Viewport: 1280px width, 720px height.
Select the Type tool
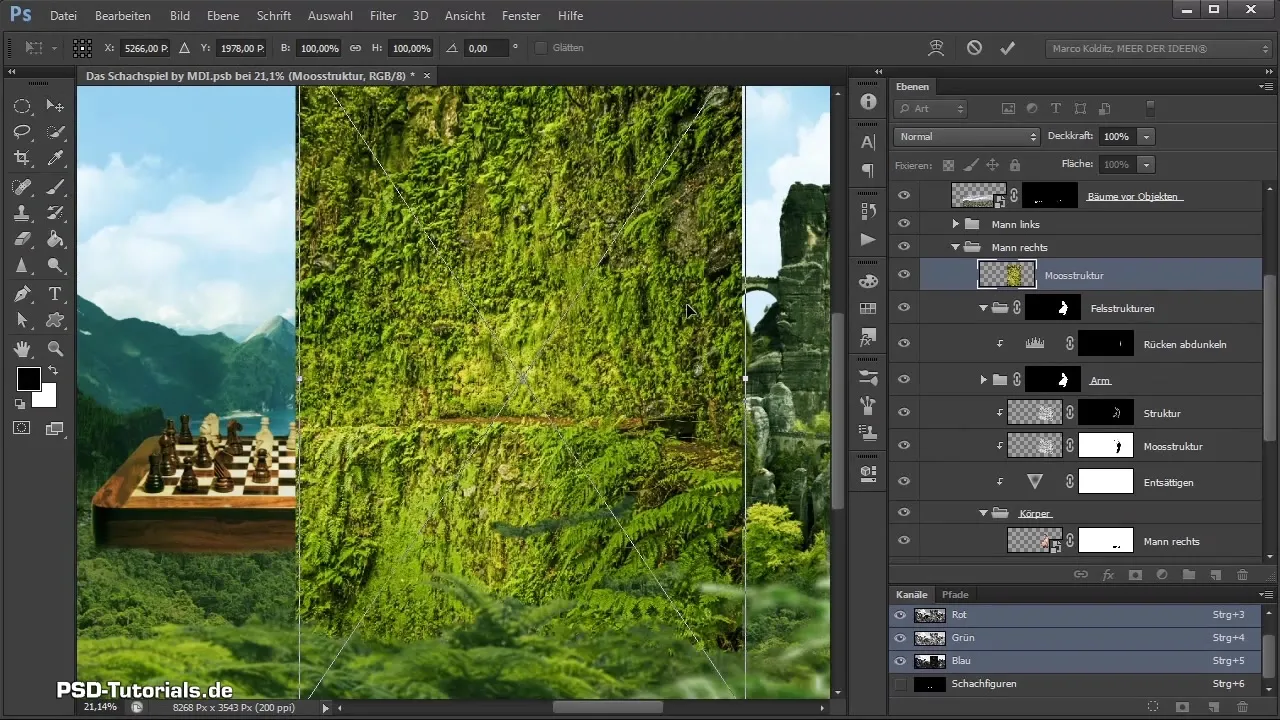point(56,294)
